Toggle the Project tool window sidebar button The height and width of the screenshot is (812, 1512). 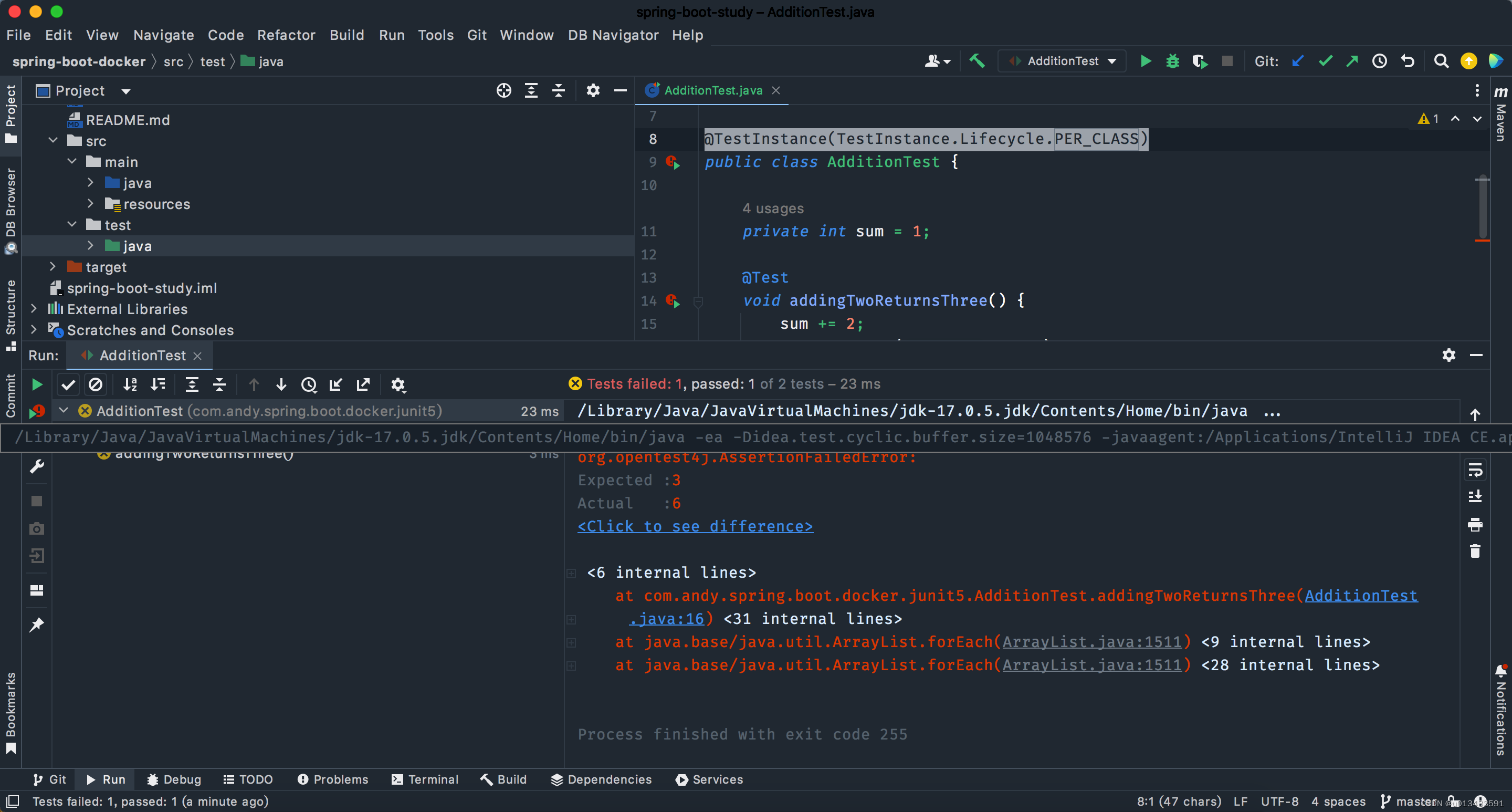[x=10, y=114]
